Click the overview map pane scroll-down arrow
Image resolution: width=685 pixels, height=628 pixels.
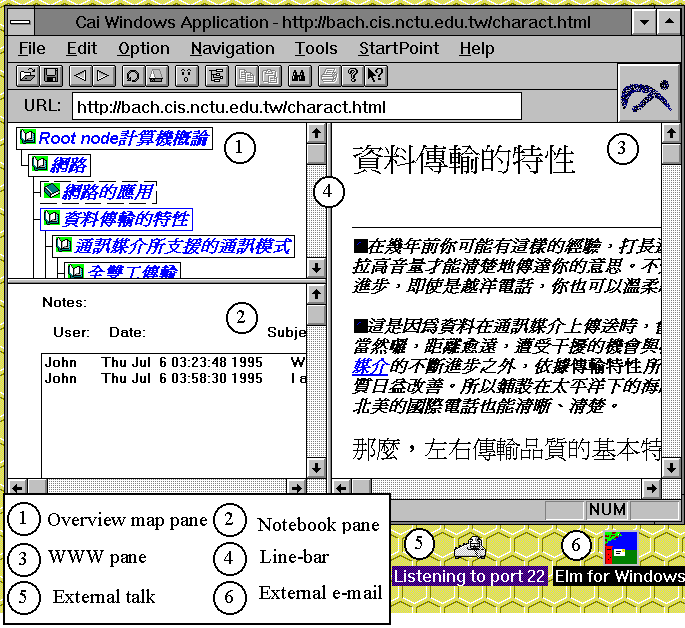point(316,268)
